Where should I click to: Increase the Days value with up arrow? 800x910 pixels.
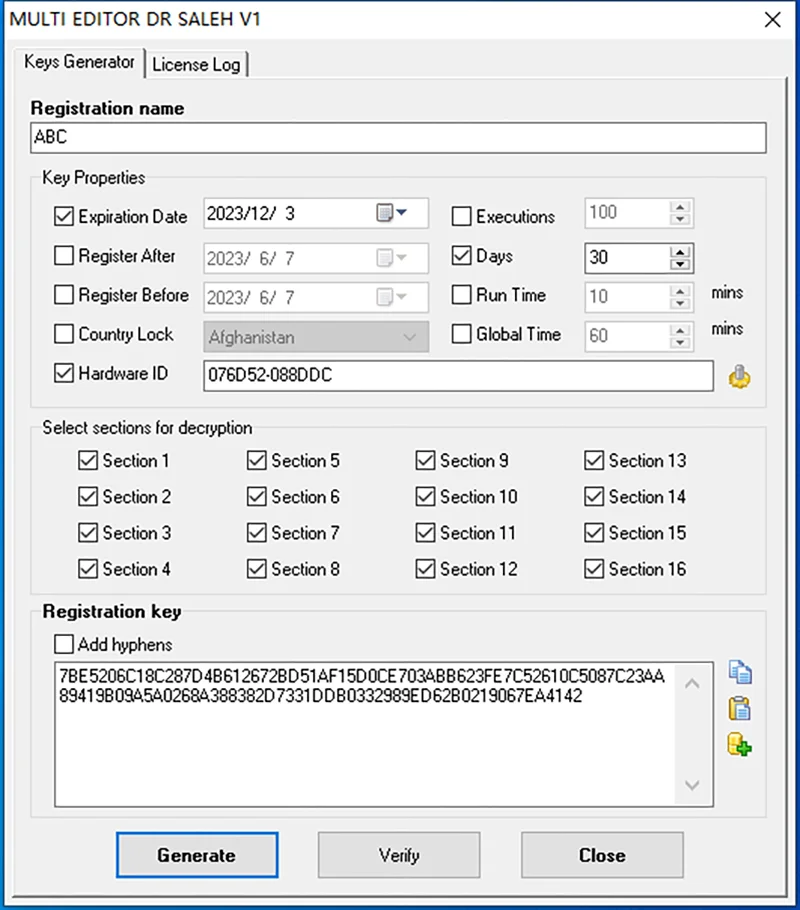click(680, 252)
